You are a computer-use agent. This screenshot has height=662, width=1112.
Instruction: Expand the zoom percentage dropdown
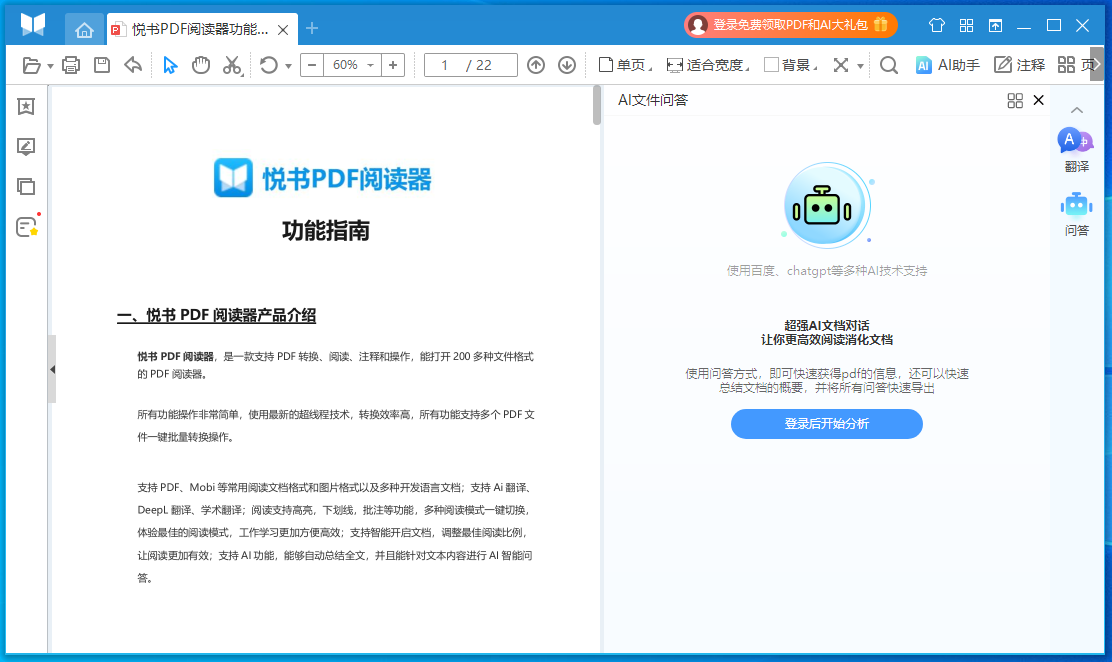tap(371, 65)
